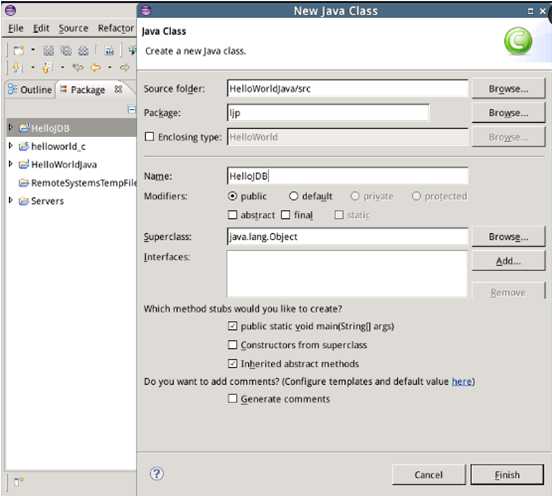
Task: Click the orange Forward navigation arrow icon
Action: 95,67
